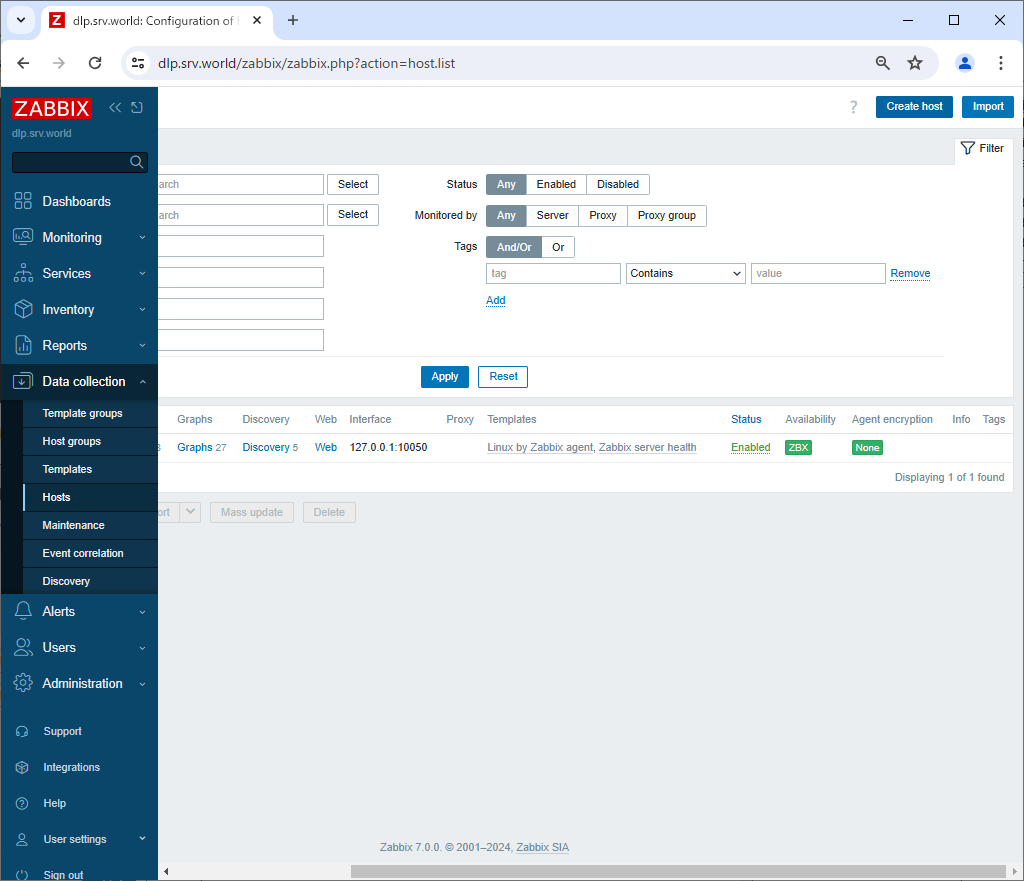Expand the Administration menu chevron

click(x=142, y=684)
